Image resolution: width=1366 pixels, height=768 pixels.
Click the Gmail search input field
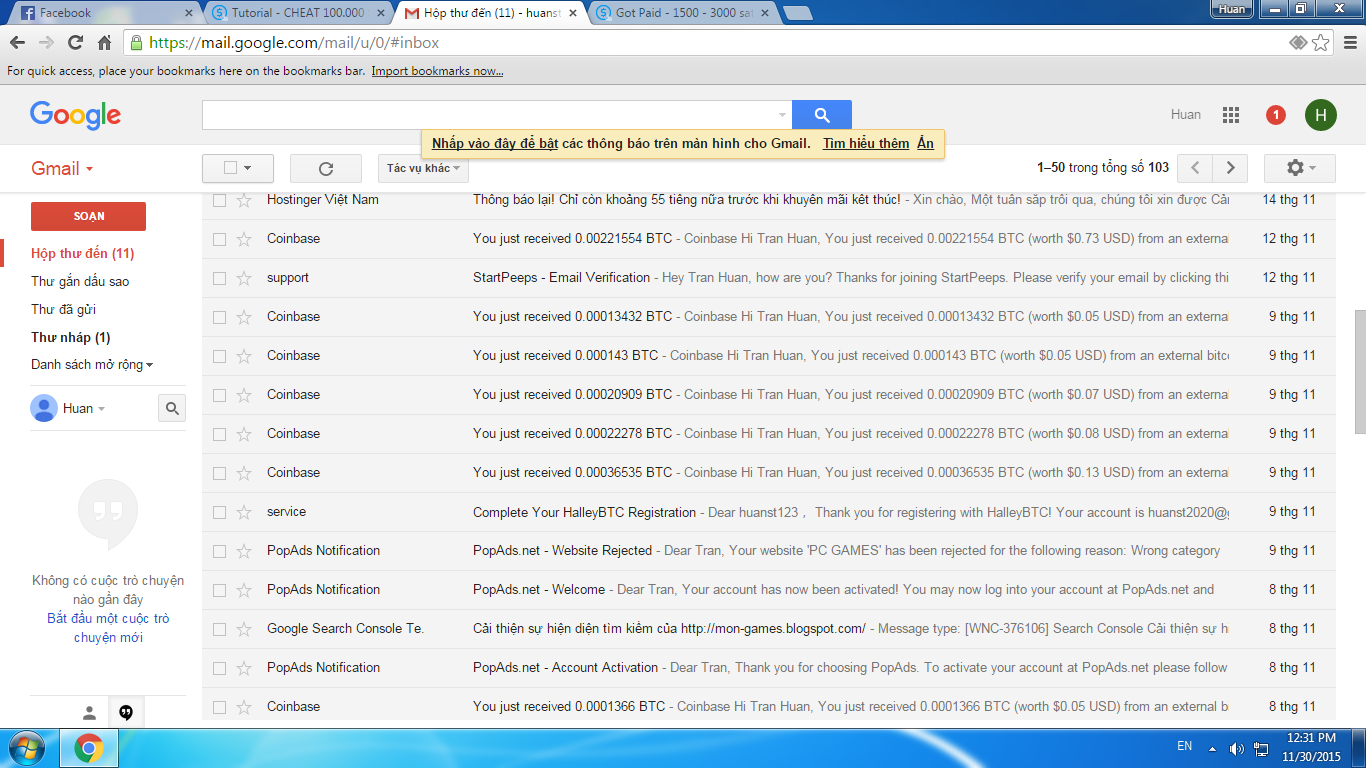click(x=489, y=115)
